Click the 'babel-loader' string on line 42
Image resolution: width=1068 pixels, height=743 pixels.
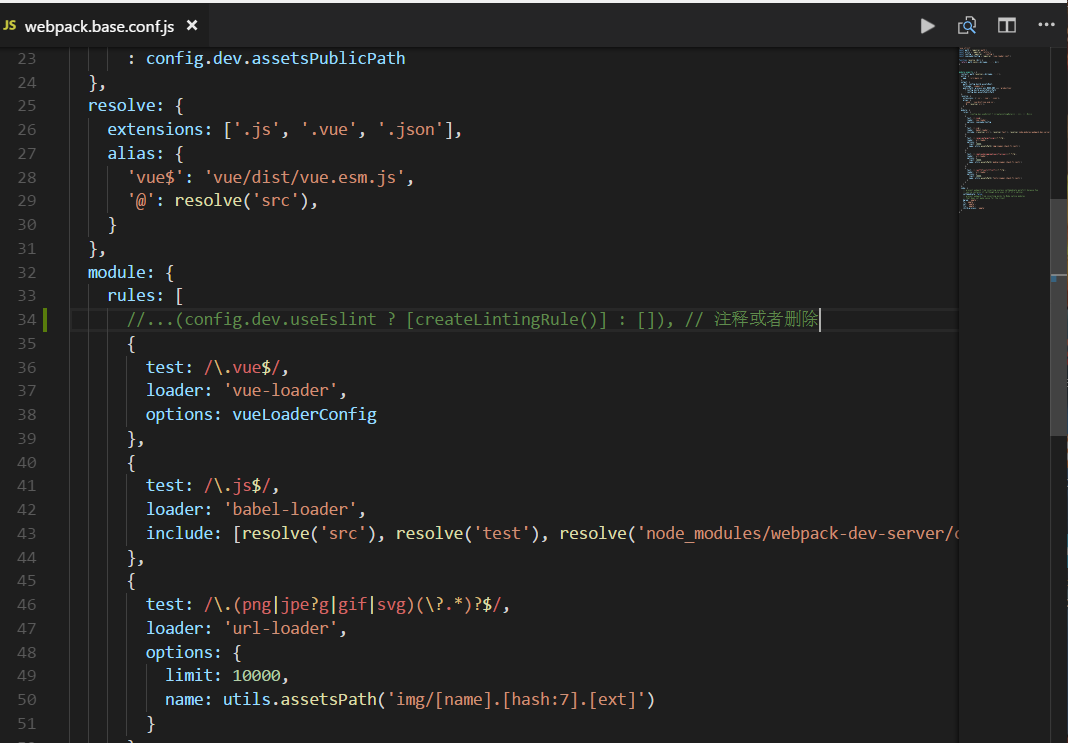[x=290, y=509]
